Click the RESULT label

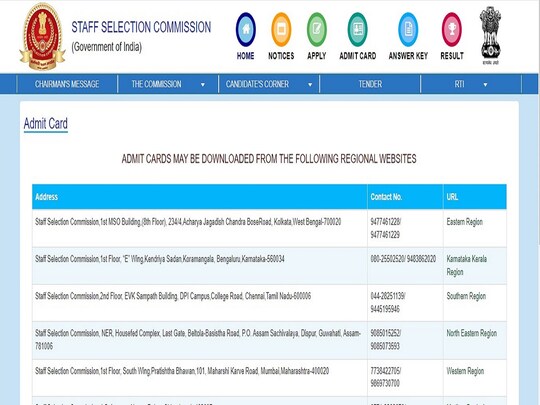coord(452,56)
